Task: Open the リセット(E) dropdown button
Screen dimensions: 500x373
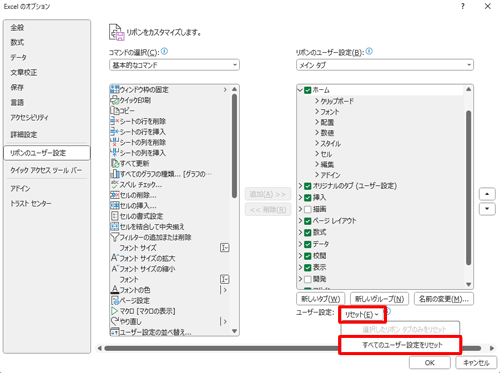Action: 362,315
